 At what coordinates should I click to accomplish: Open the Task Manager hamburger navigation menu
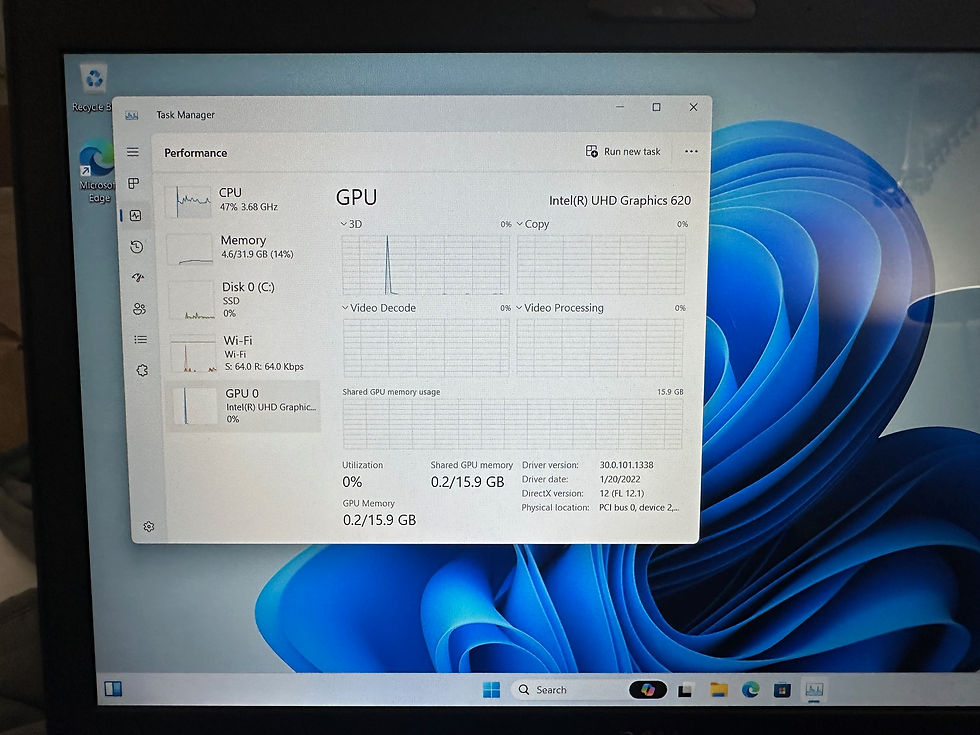tap(132, 152)
